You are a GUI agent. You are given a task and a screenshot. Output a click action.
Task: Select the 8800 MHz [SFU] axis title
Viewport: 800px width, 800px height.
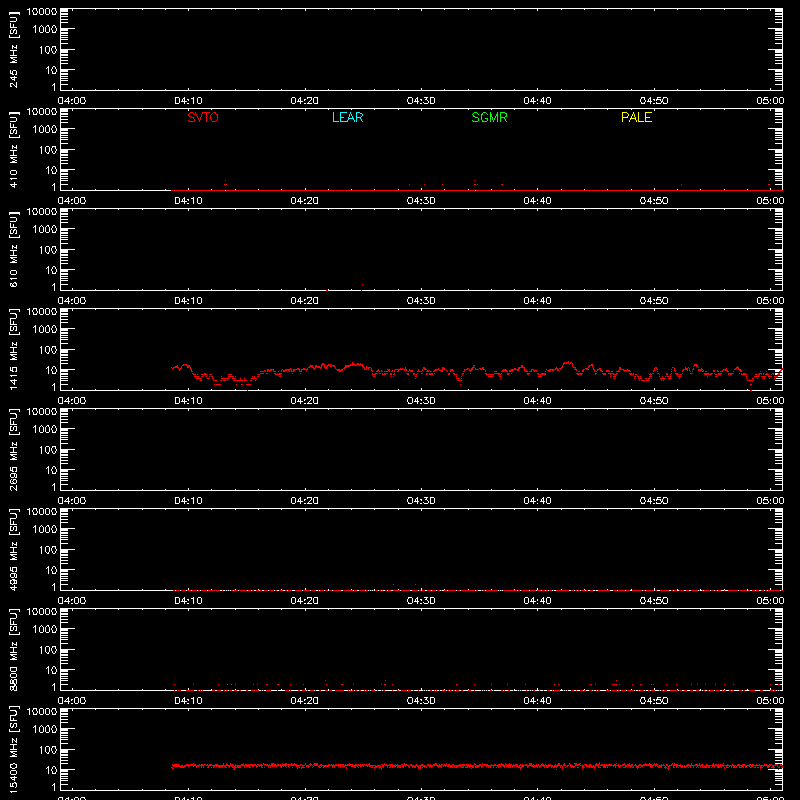(x=13, y=649)
